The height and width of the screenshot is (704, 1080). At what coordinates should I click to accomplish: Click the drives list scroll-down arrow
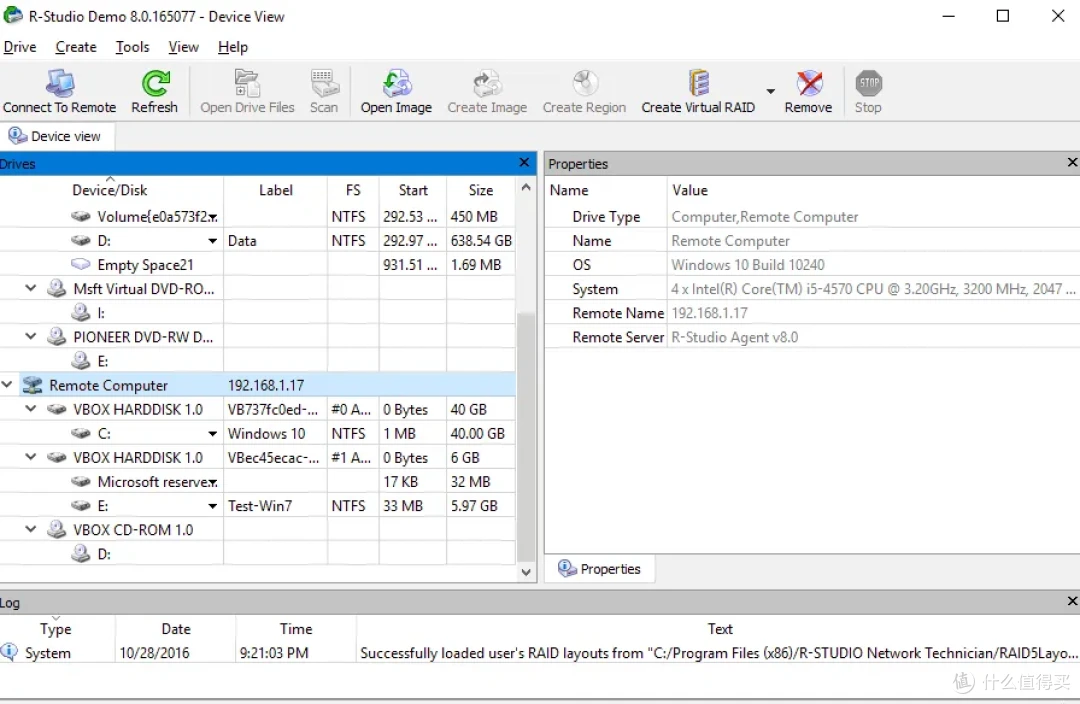click(526, 572)
